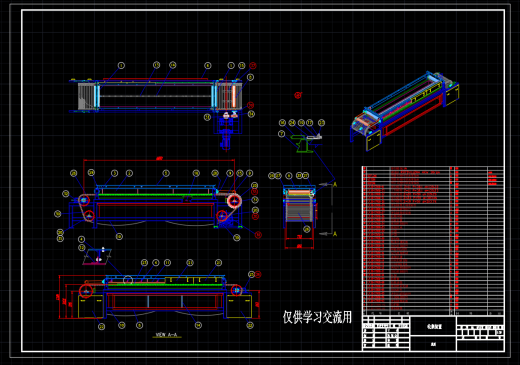The image size is (520, 365).
Task: Select the isometric 3D conveyor model view
Action: 405,111
